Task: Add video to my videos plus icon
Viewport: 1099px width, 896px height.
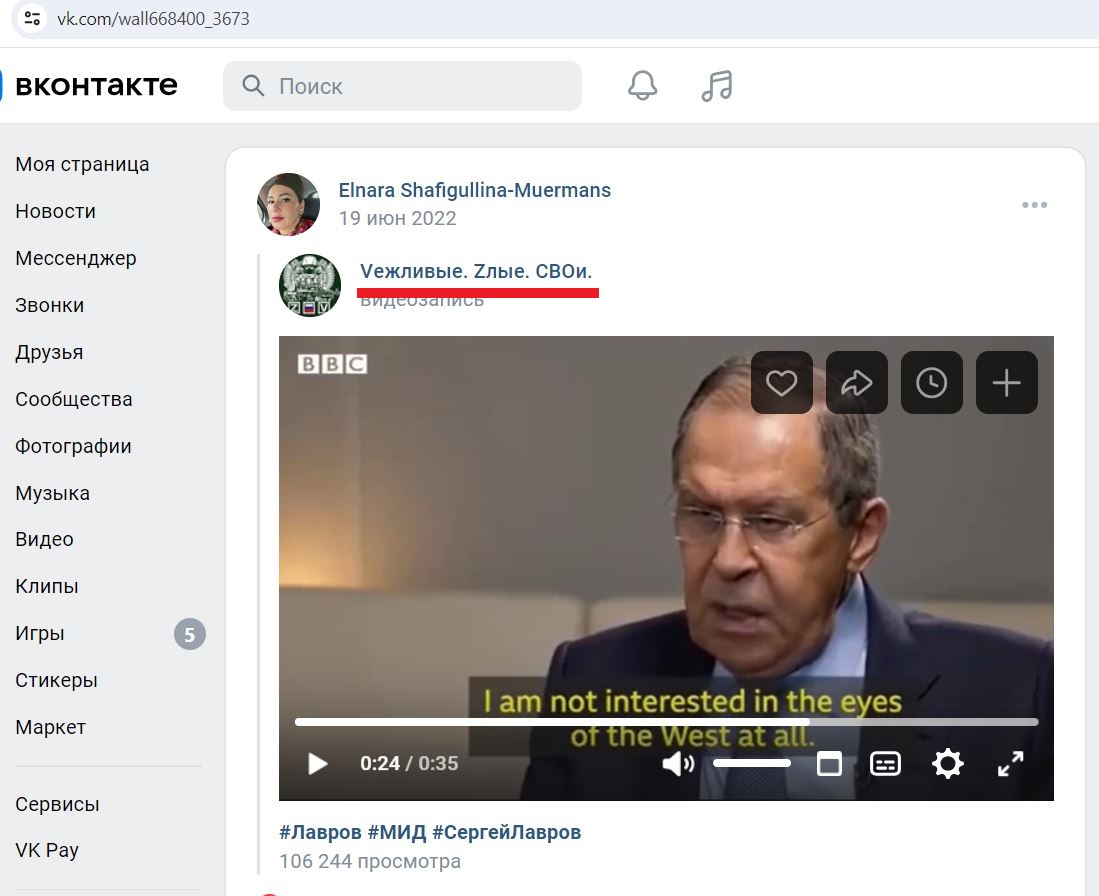Action: coord(1006,383)
